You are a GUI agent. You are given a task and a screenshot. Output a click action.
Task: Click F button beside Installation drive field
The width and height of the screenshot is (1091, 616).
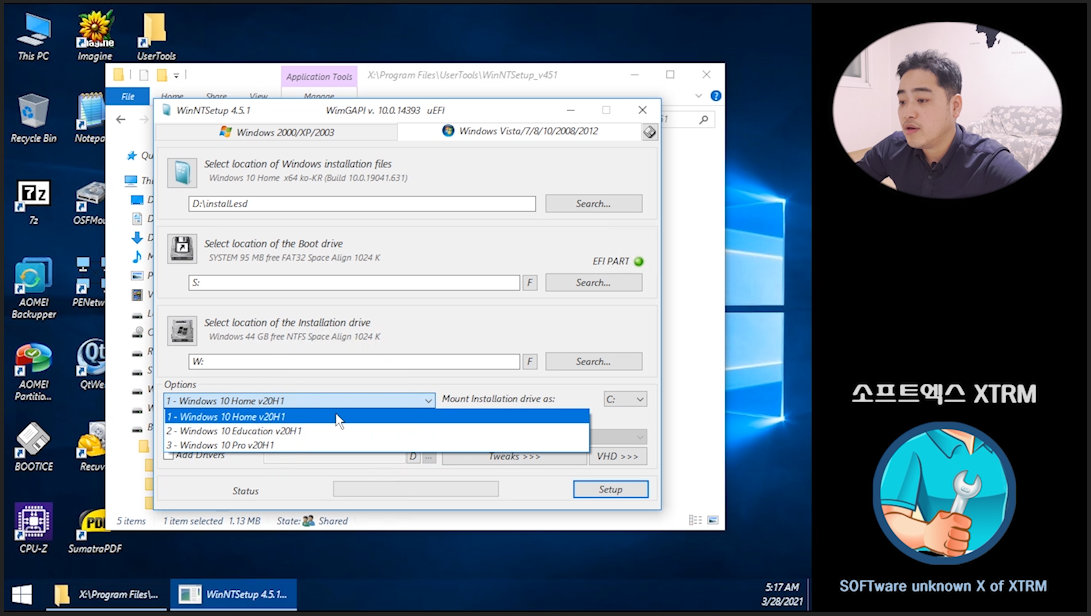[529, 362]
